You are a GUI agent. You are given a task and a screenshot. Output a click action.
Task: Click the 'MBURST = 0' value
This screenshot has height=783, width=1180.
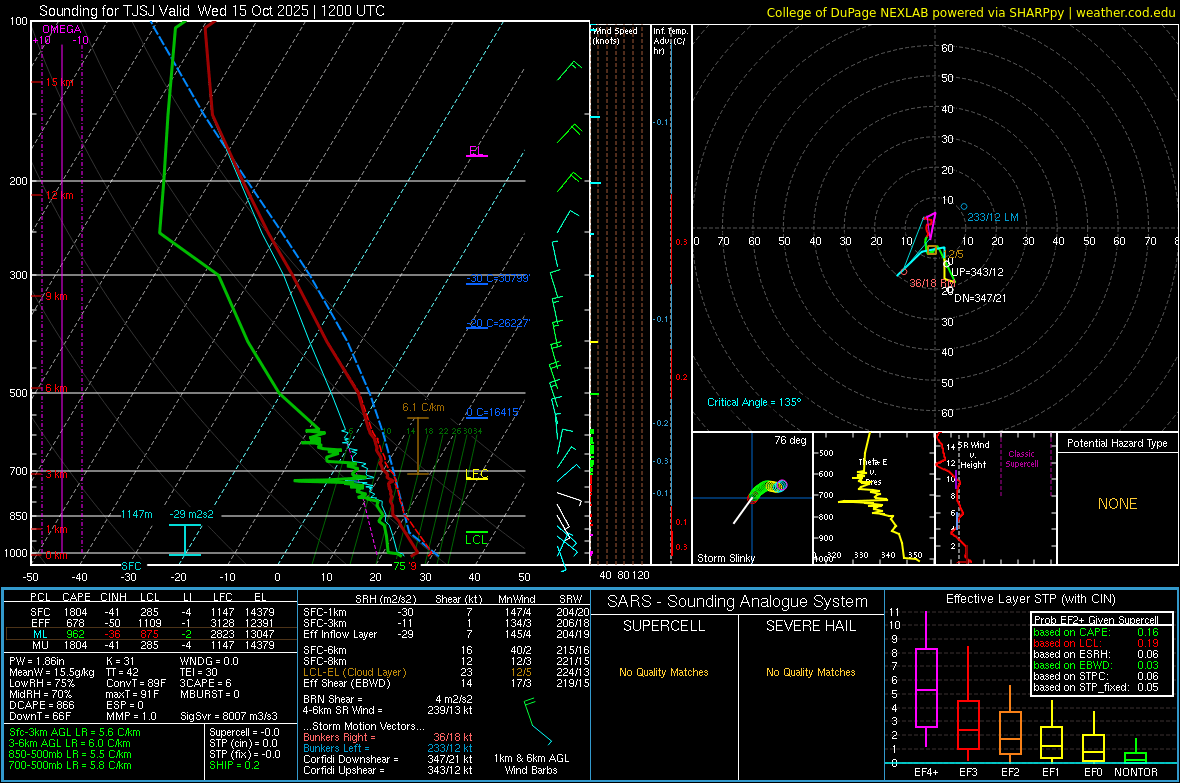click(x=209, y=694)
